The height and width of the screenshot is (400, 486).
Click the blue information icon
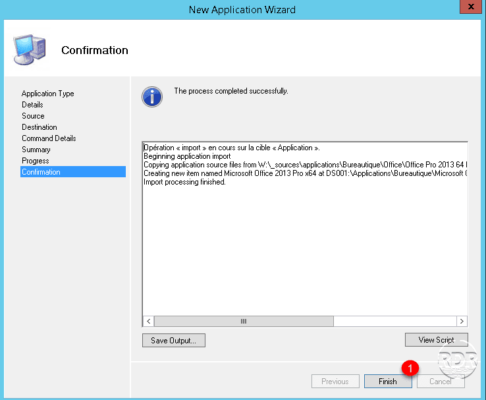click(x=152, y=97)
